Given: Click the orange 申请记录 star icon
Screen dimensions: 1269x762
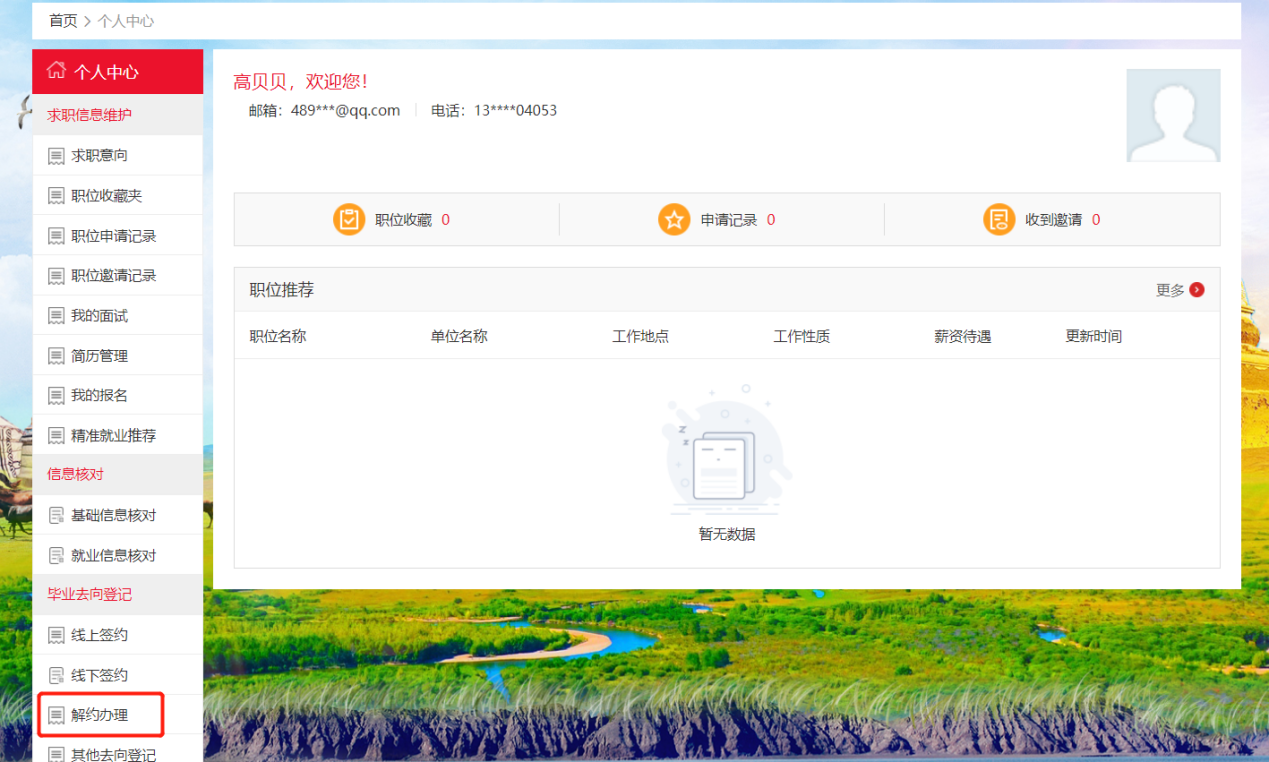Looking at the screenshot, I should (674, 219).
